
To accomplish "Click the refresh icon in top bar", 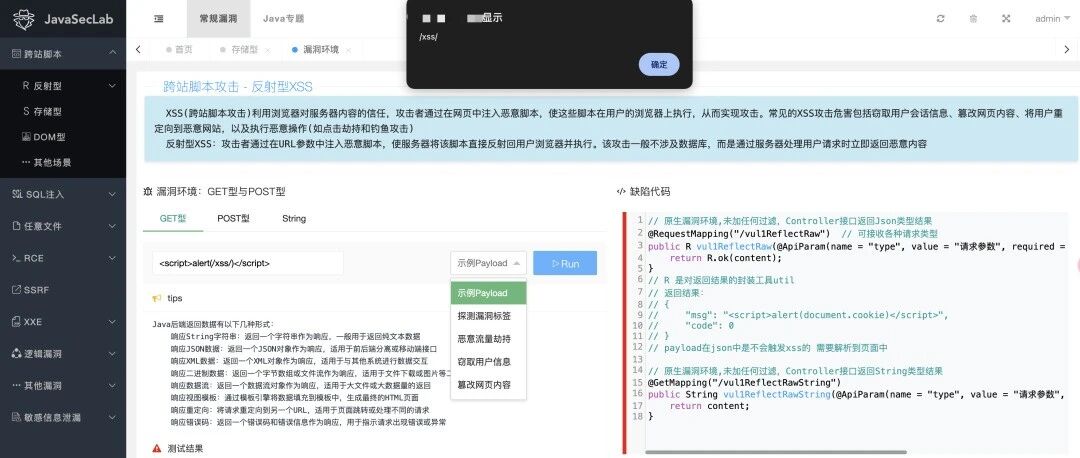I will pyautogui.click(x=940, y=19).
